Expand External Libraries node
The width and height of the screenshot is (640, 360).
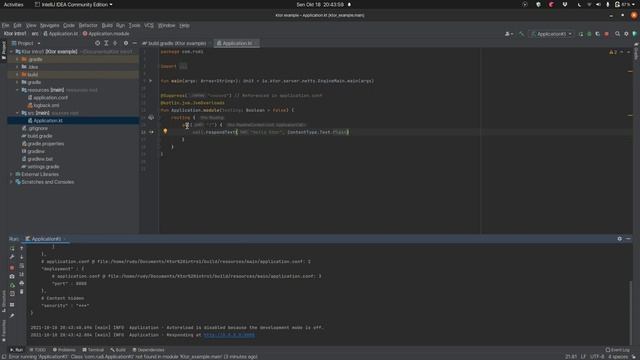tap(11, 174)
